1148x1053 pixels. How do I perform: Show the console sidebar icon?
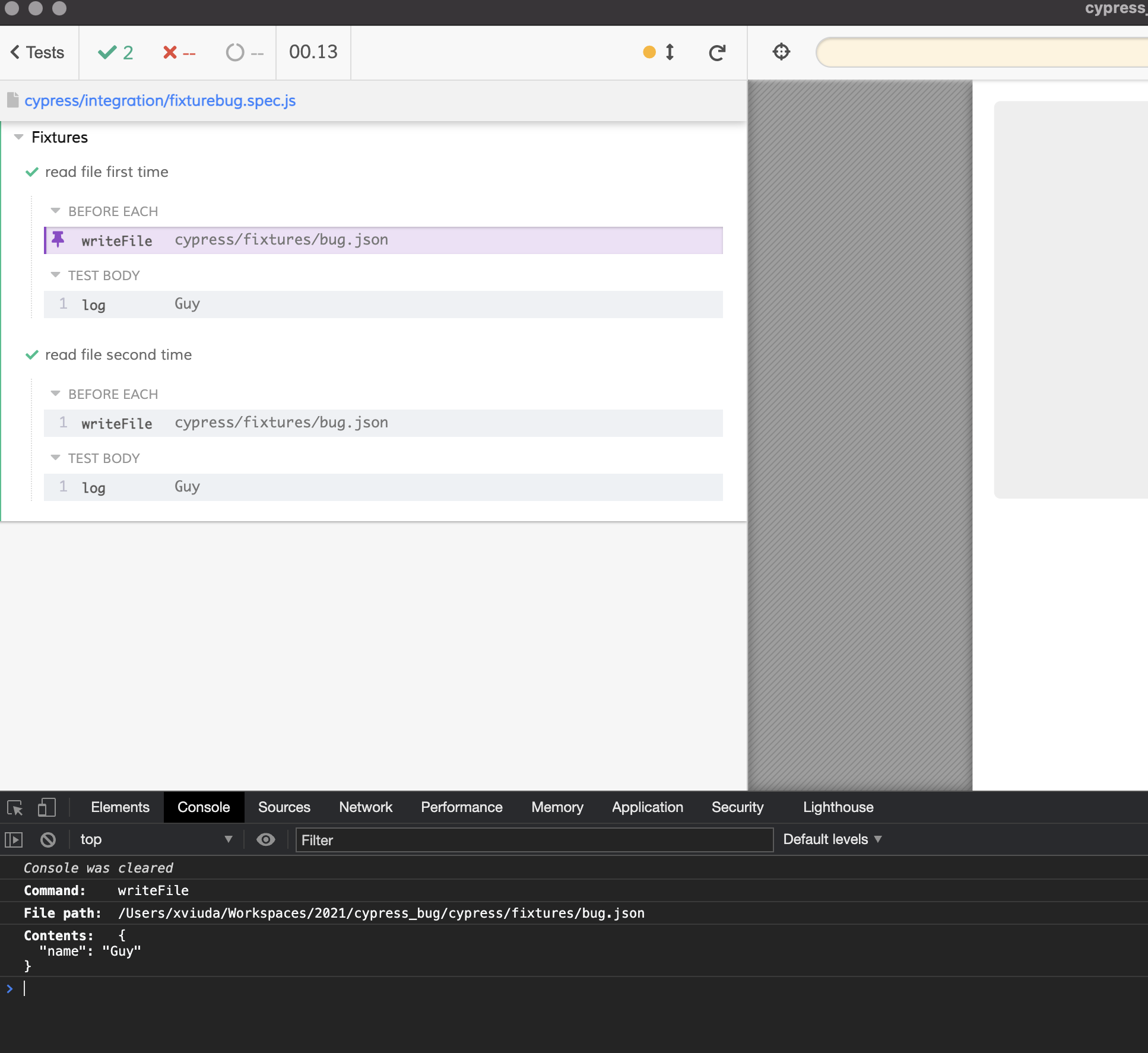coord(14,839)
